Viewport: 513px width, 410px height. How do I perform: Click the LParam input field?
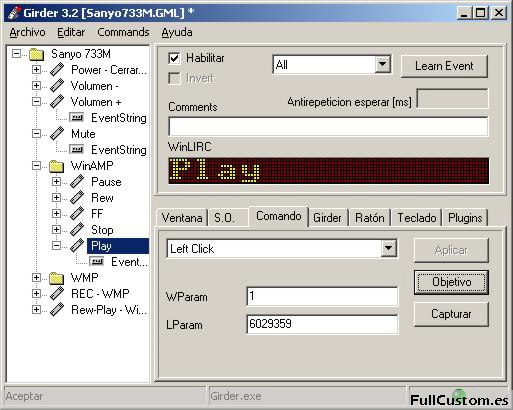pyautogui.click(x=322, y=324)
